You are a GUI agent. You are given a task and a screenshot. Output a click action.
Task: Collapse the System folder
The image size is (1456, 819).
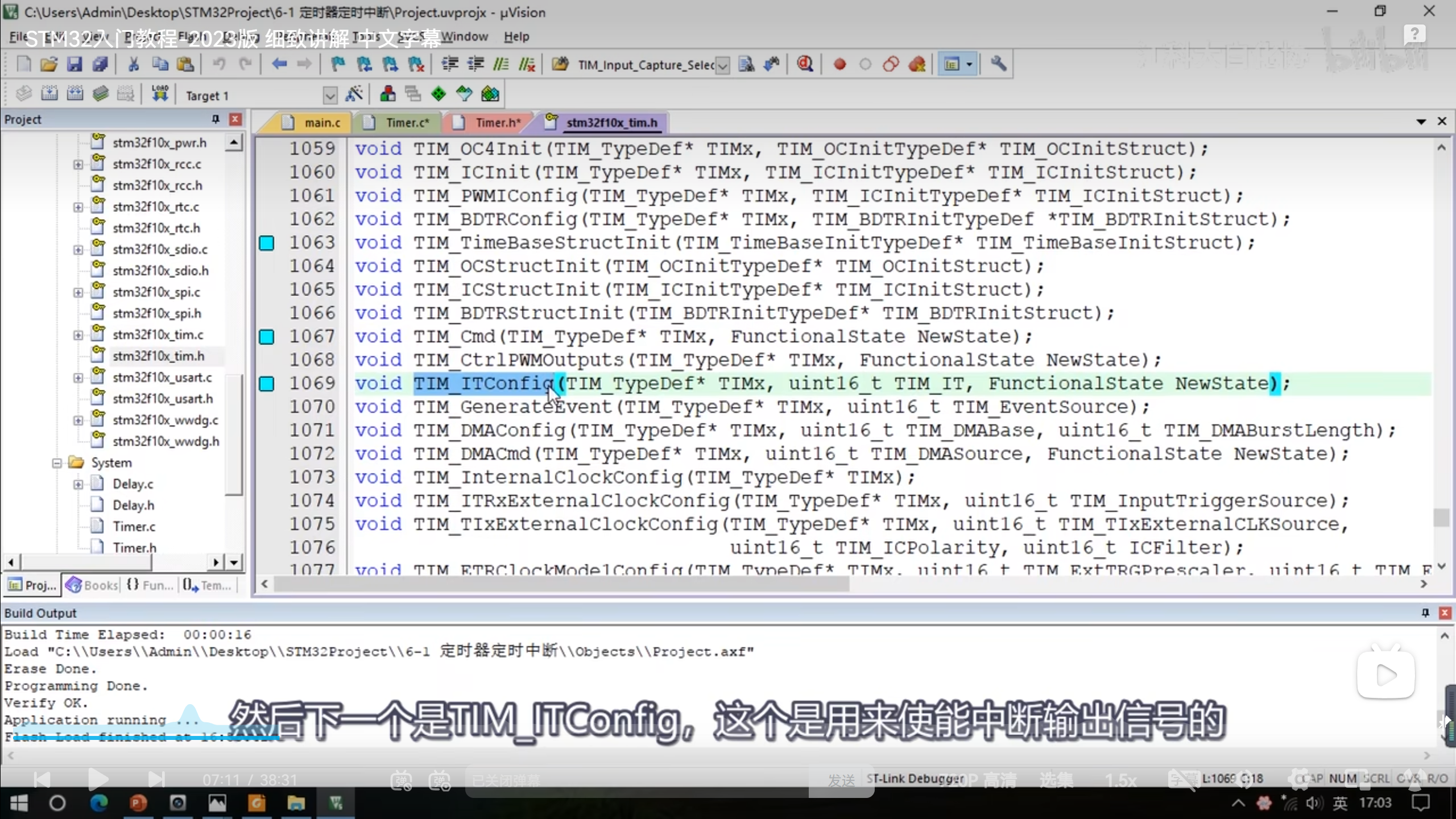(57, 463)
